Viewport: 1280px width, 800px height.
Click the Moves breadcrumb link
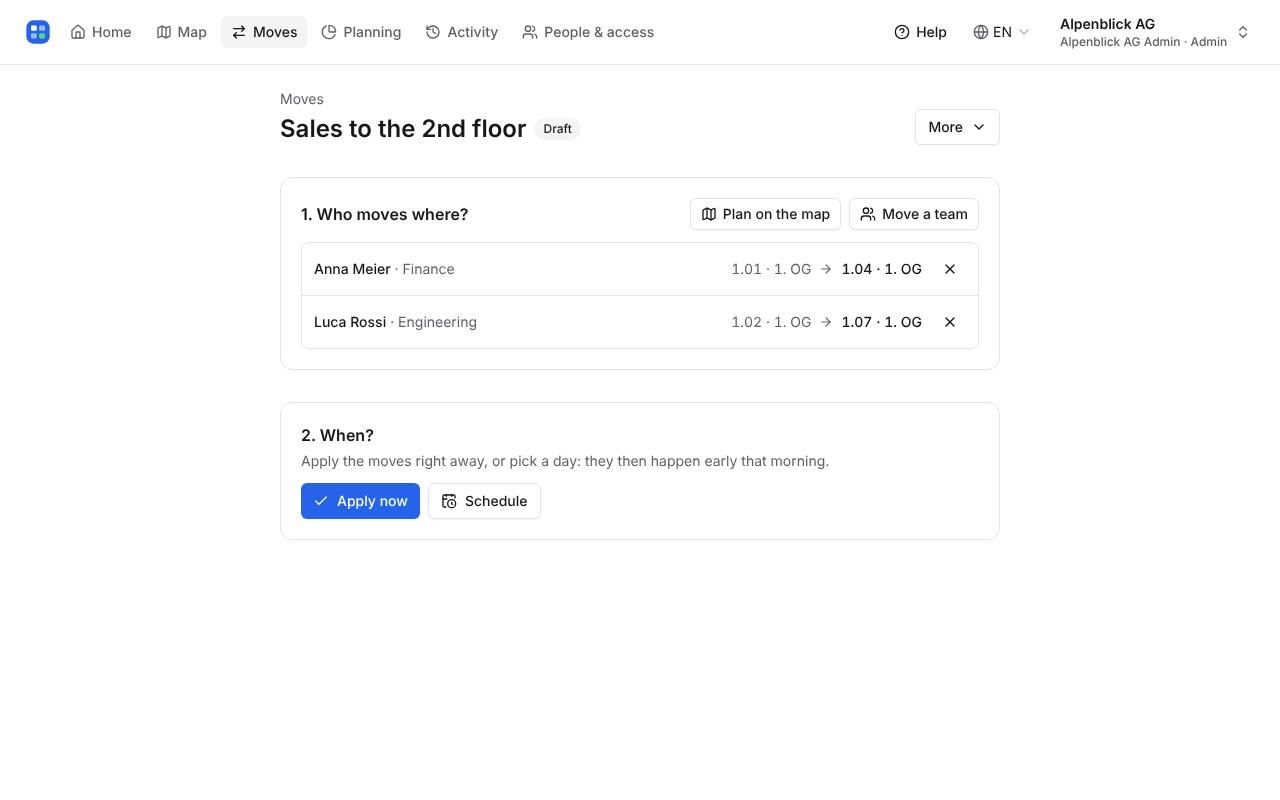tap(302, 99)
